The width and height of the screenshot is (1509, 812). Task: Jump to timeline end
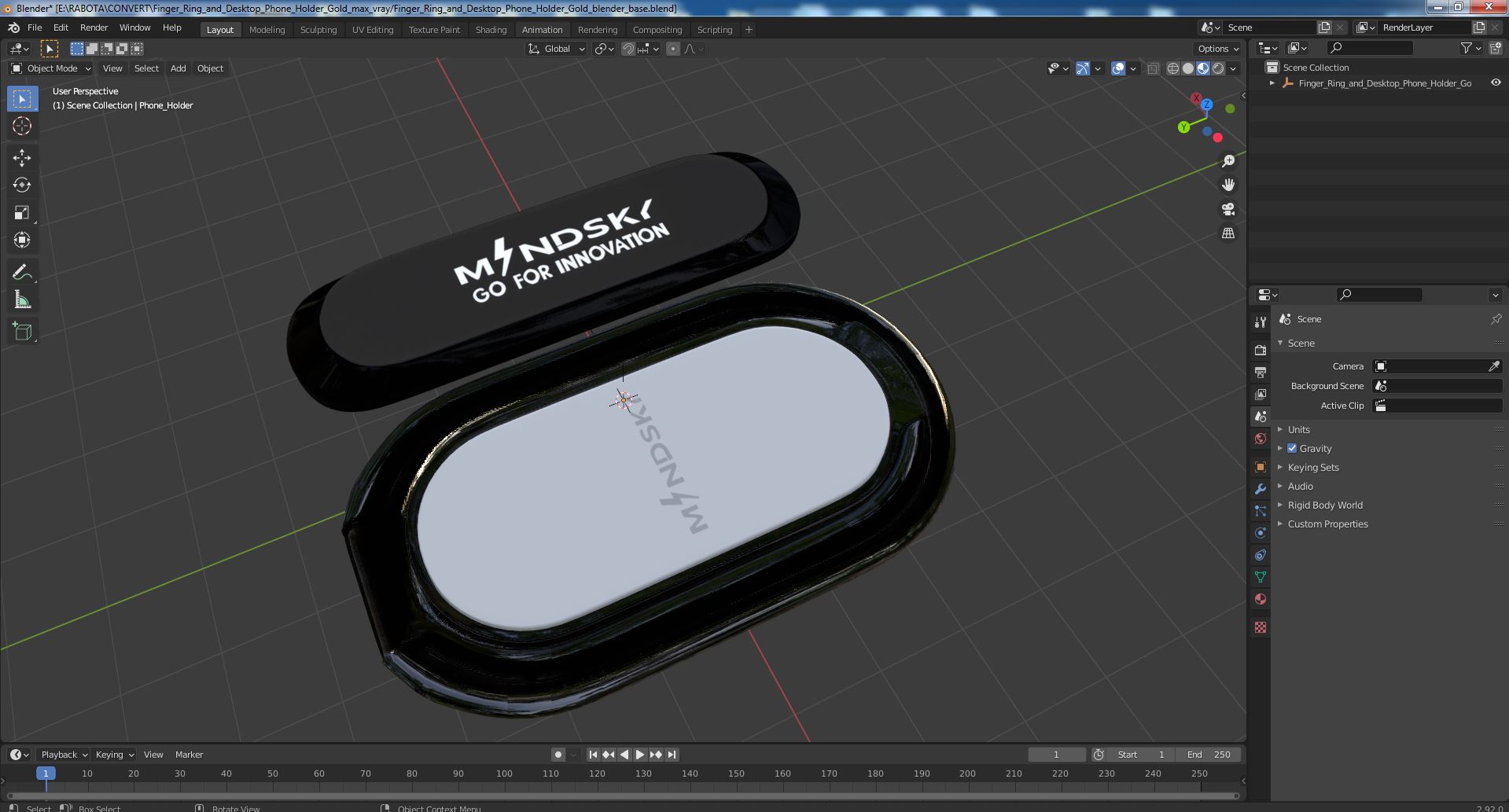(x=672, y=755)
